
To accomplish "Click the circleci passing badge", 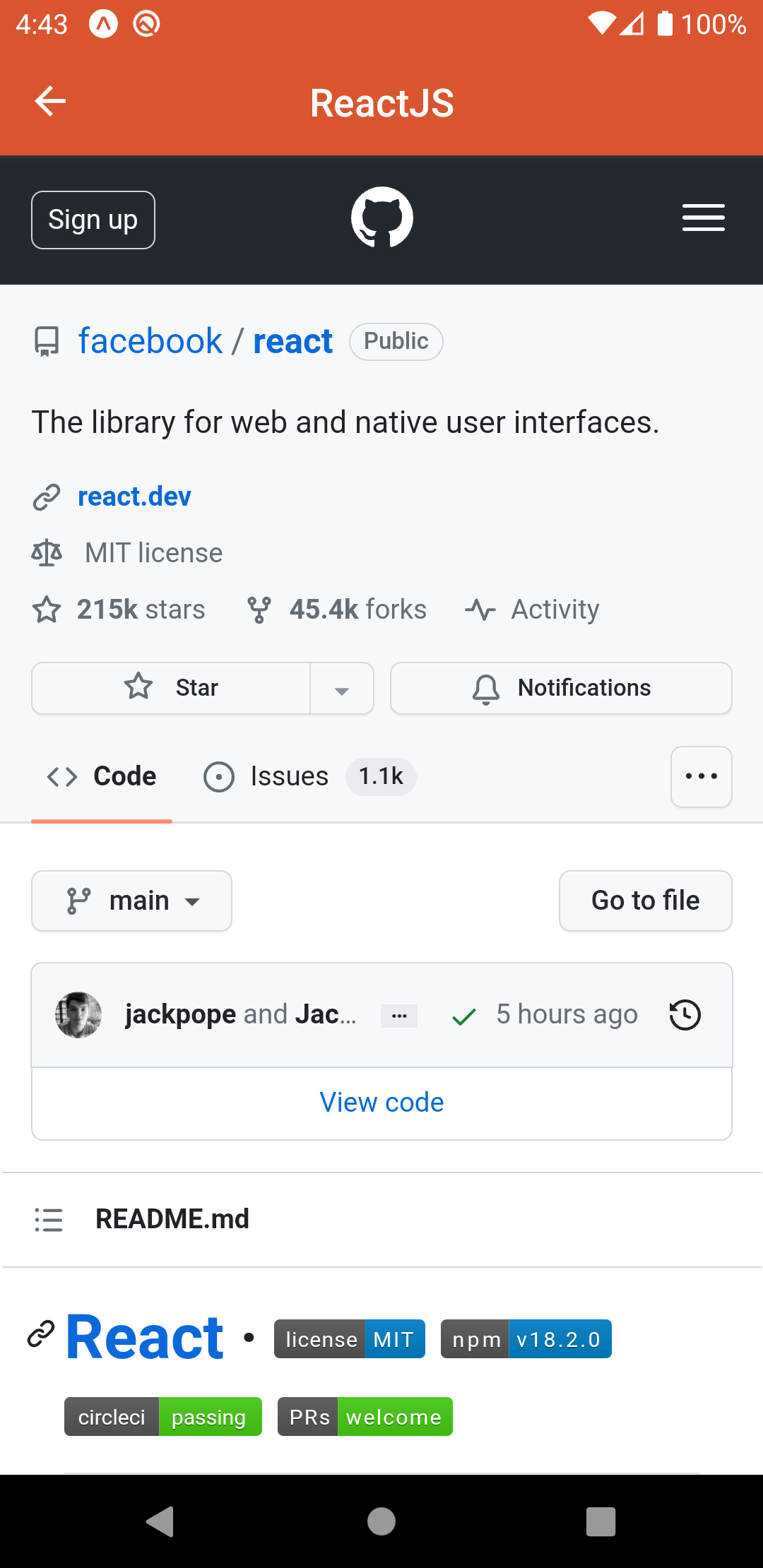I will (163, 1417).
